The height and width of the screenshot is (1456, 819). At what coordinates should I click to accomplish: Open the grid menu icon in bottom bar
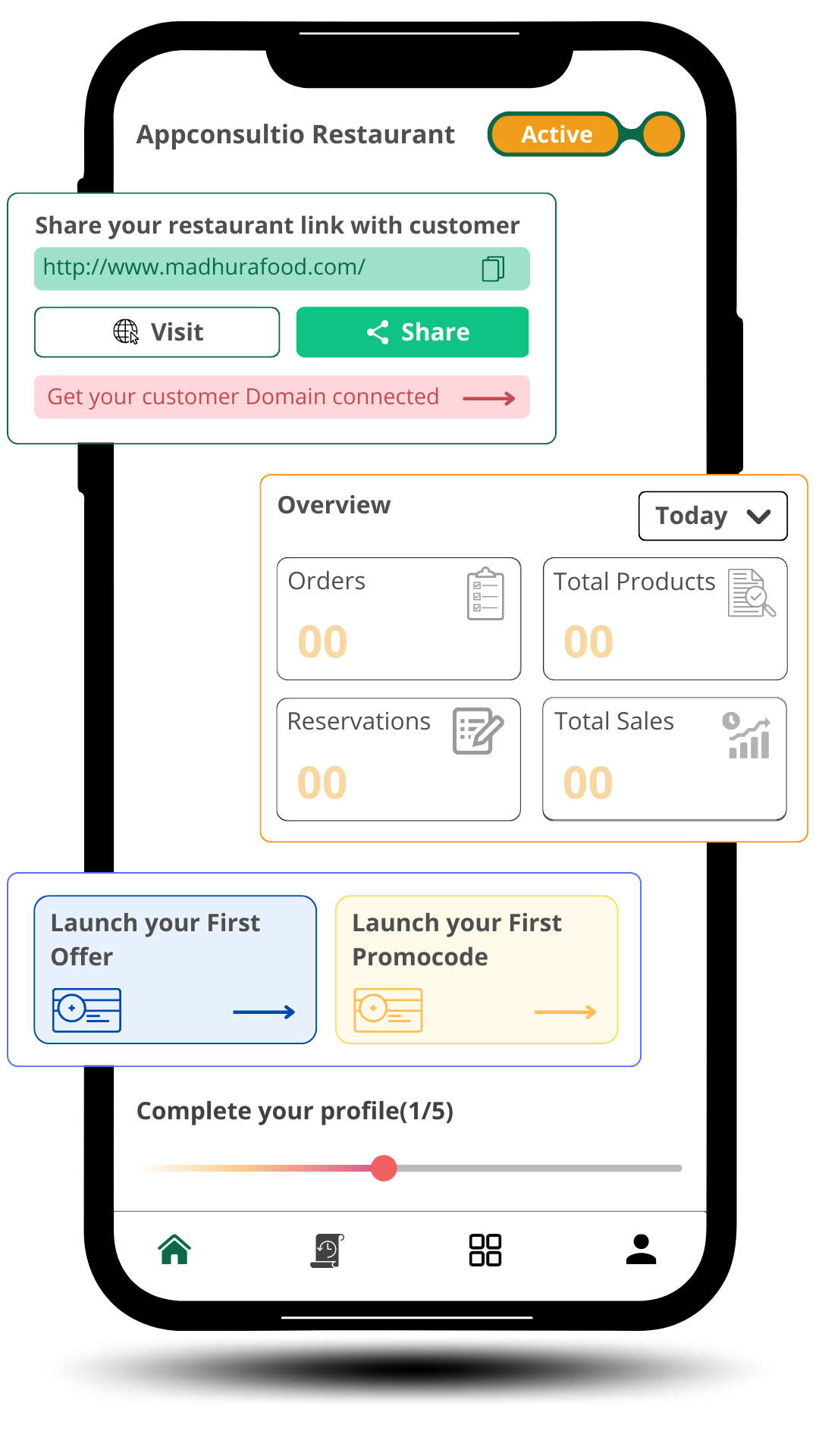485,1250
